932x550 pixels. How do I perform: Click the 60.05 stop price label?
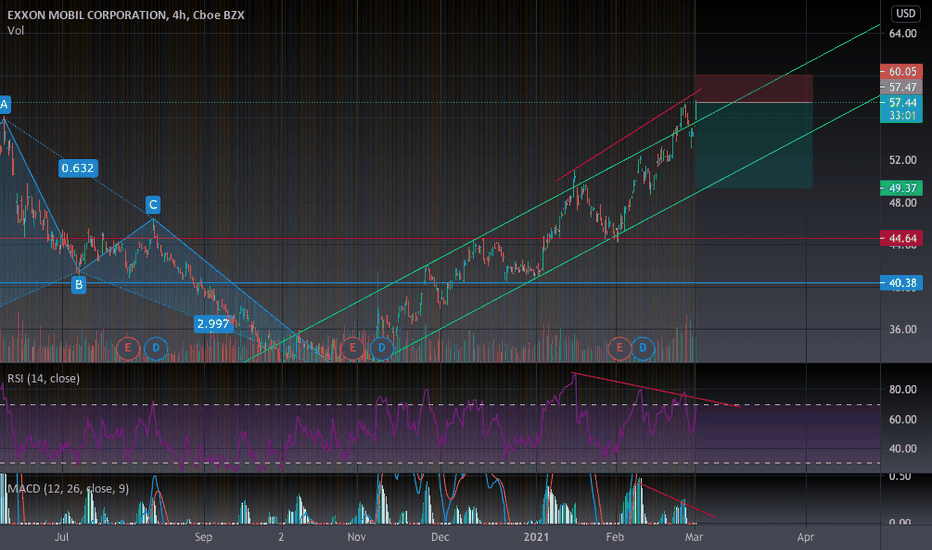[901, 71]
